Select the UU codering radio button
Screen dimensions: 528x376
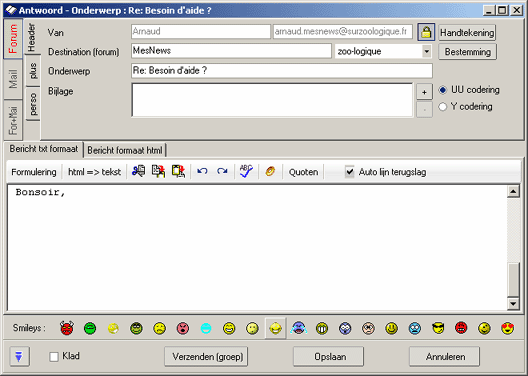[x=442, y=90]
